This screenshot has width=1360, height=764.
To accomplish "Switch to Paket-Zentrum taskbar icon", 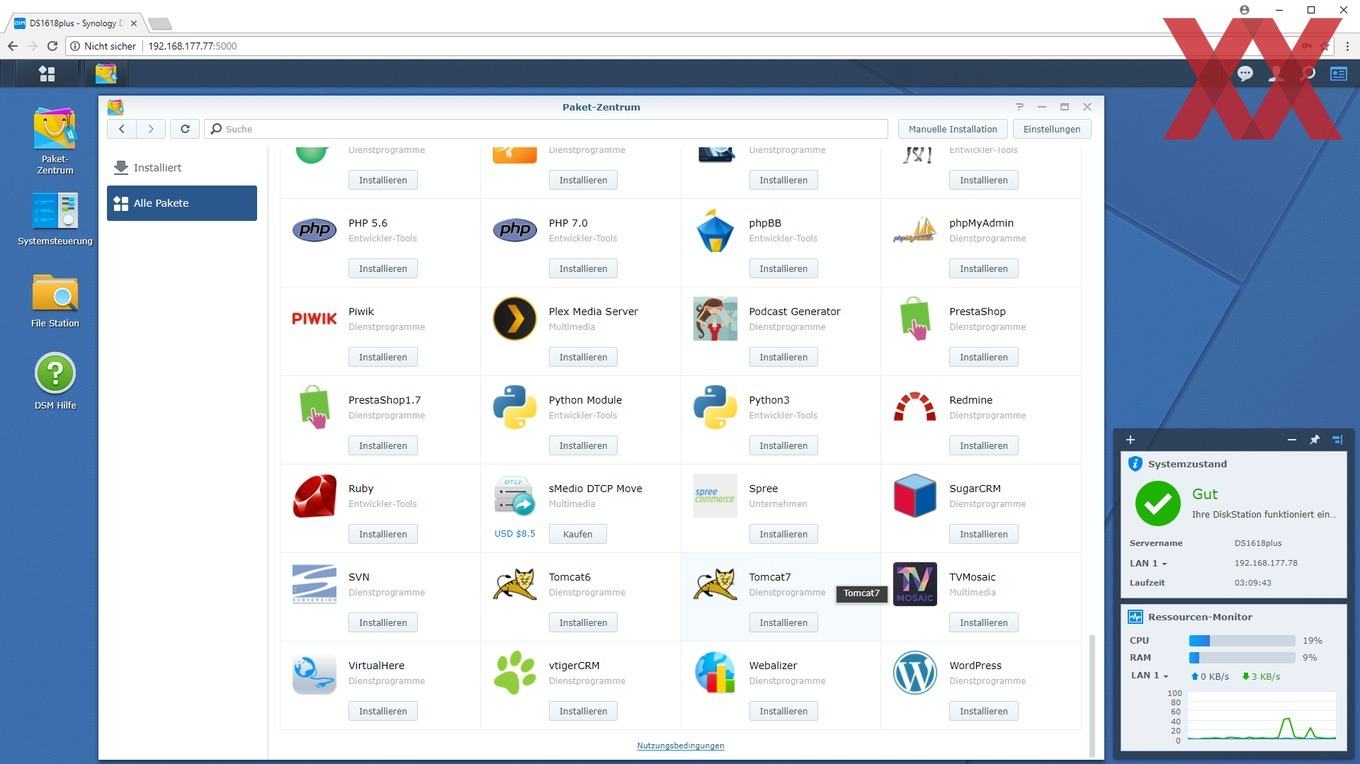I will click(x=106, y=73).
